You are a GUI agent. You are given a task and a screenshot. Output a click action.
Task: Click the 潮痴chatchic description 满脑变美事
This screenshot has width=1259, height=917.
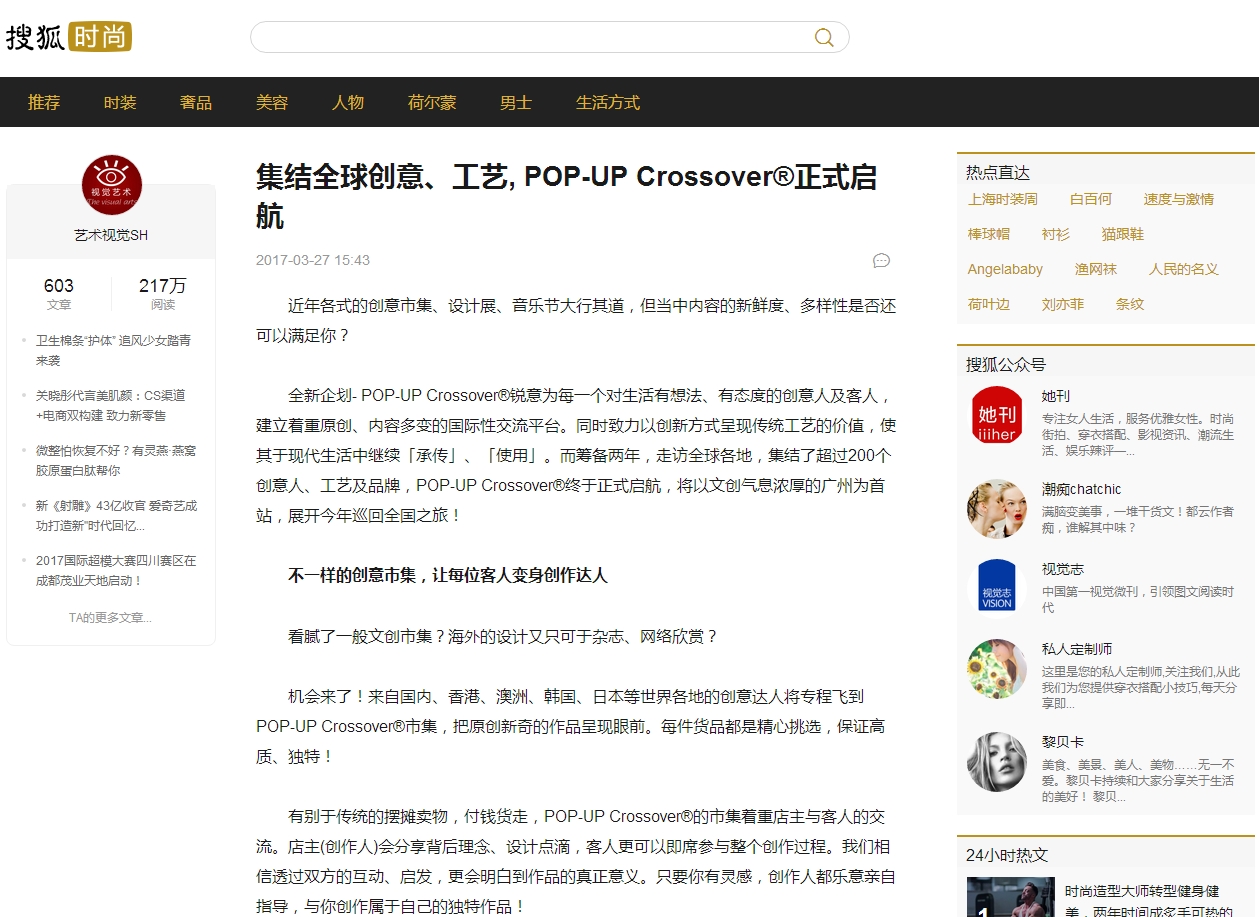pyautogui.click(x=1138, y=520)
